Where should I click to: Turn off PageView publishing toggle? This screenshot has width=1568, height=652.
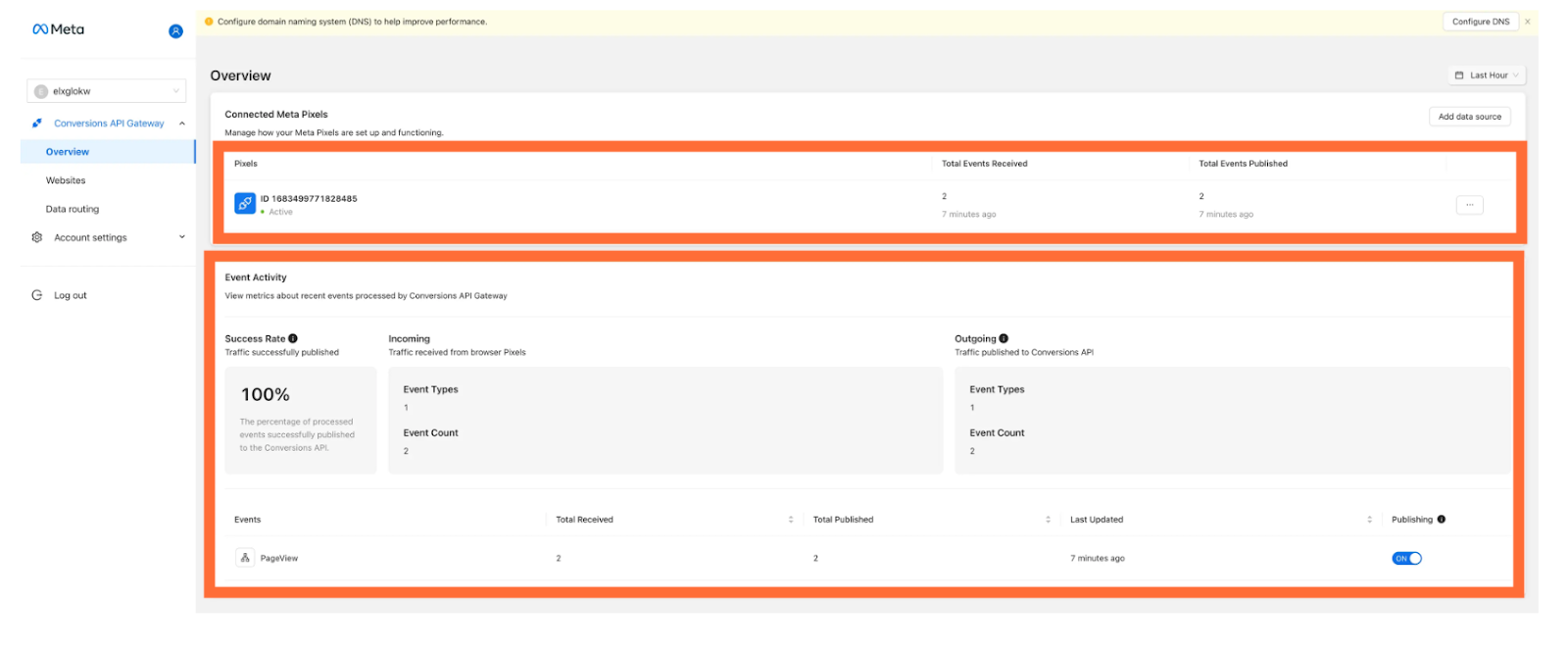pos(1406,559)
